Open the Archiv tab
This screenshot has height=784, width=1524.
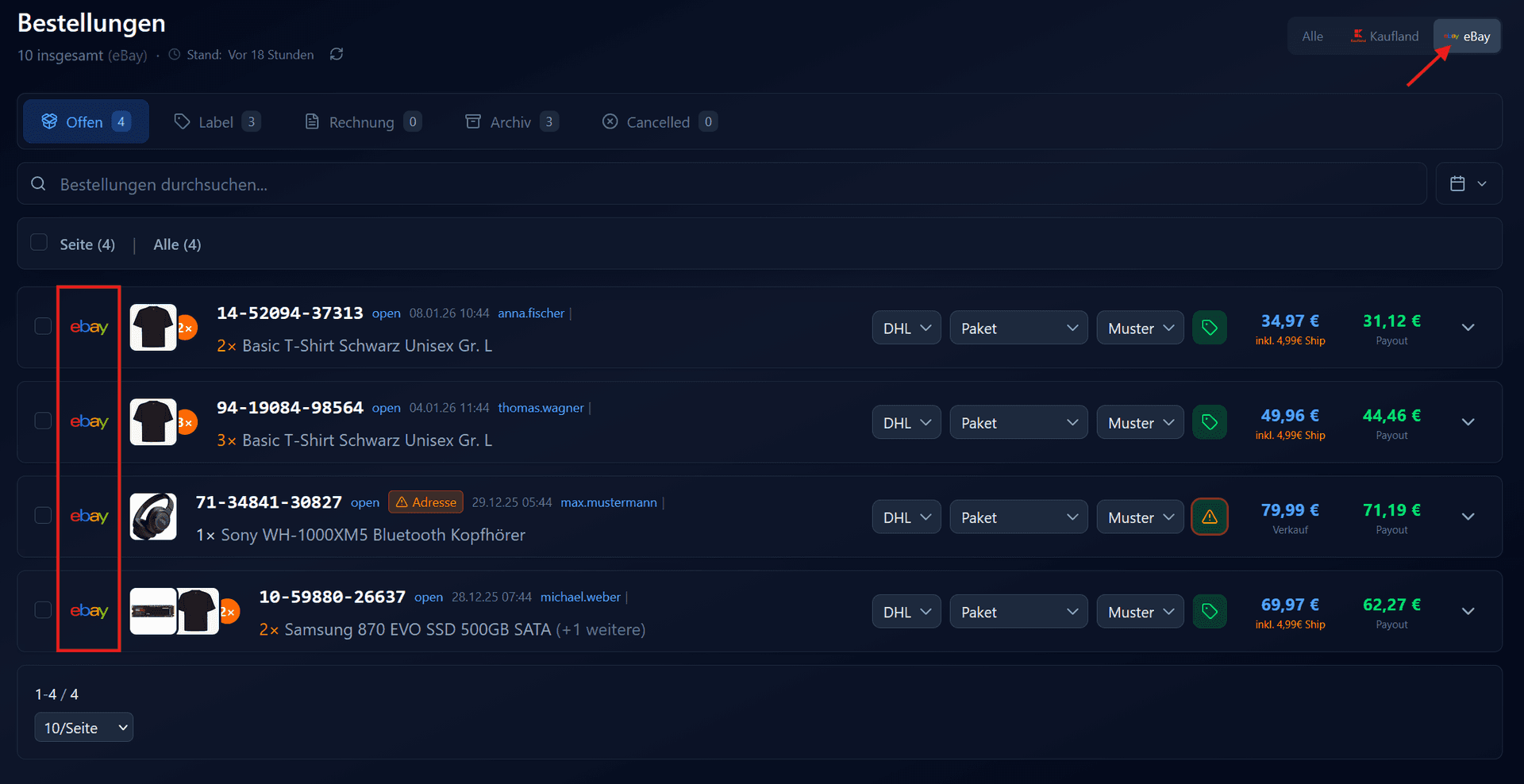(x=510, y=121)
